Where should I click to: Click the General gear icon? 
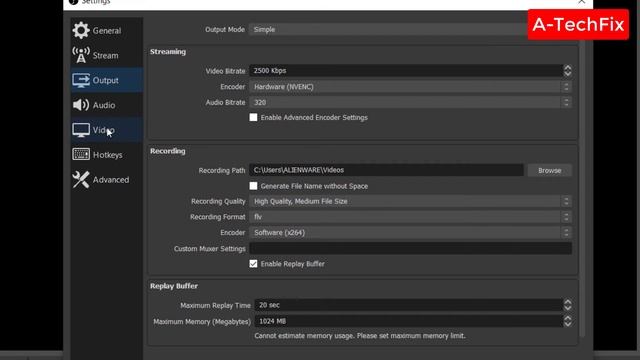[x=81, y=30]
